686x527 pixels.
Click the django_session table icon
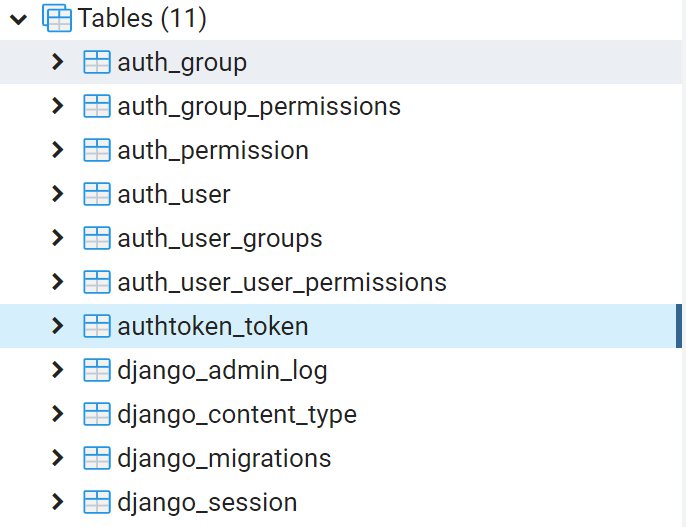click(x=97, y=502)
